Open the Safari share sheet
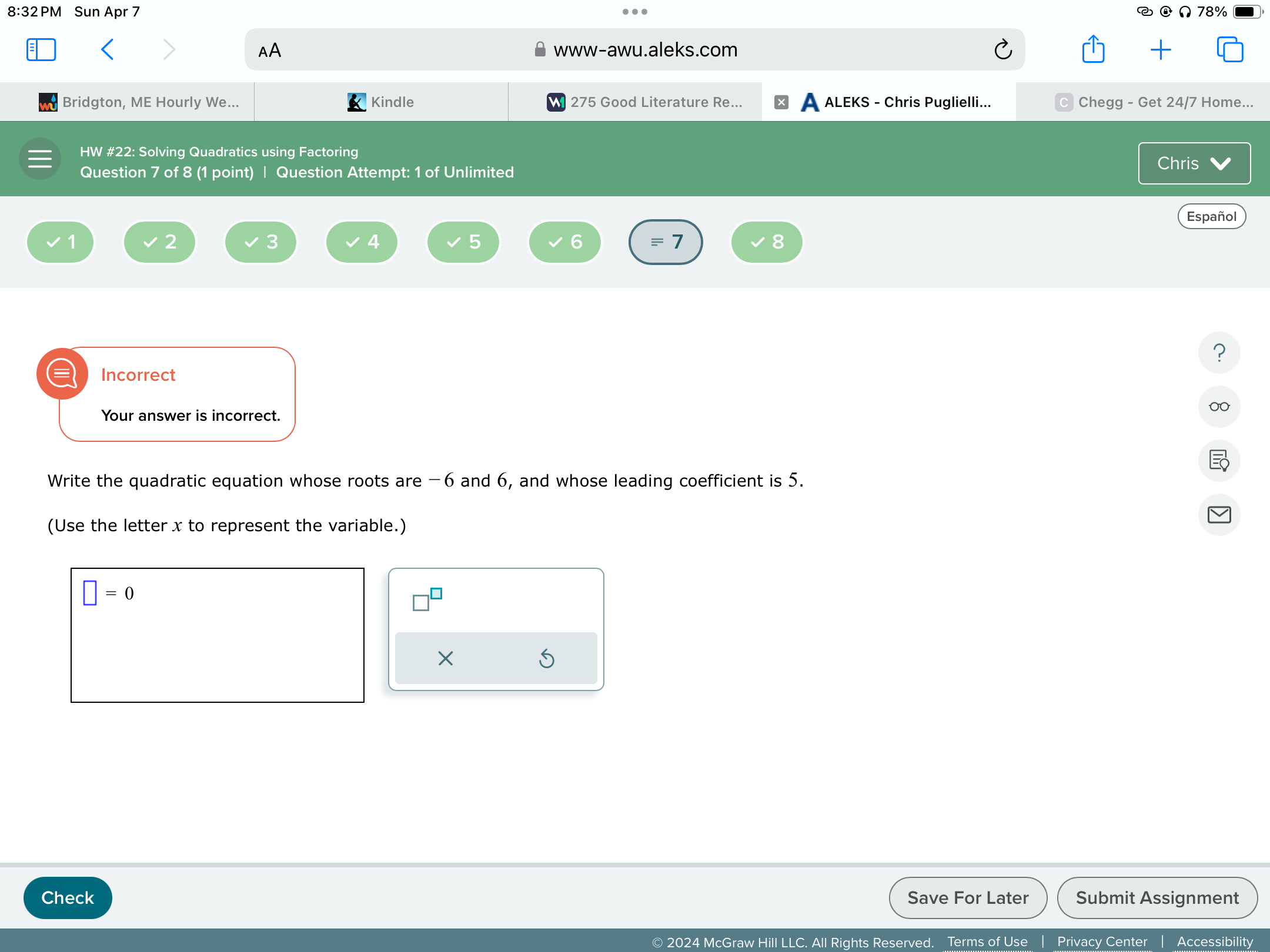The image size is (1270, 952). [1092, 49]
